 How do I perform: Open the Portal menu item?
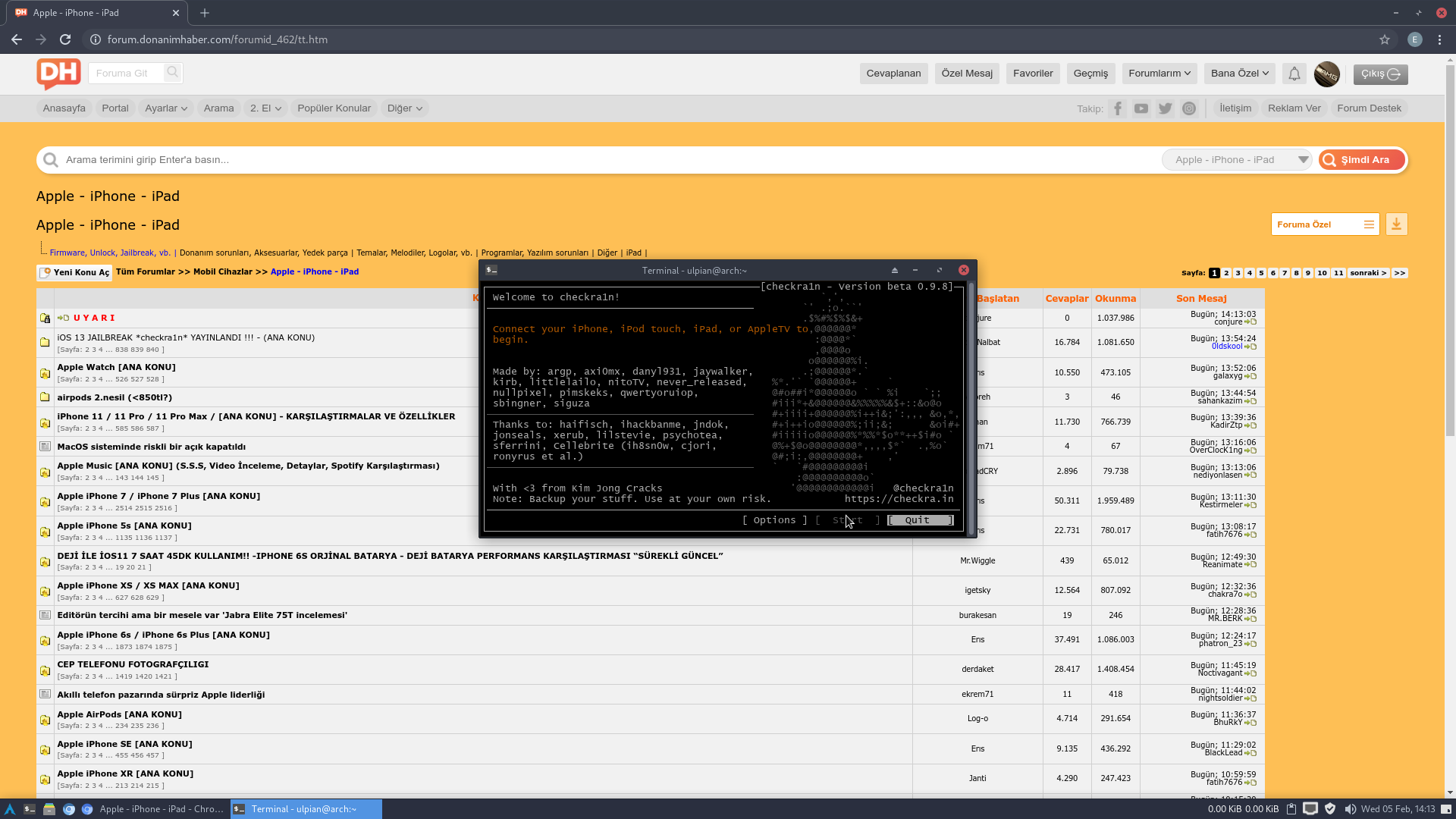[115, 108]
